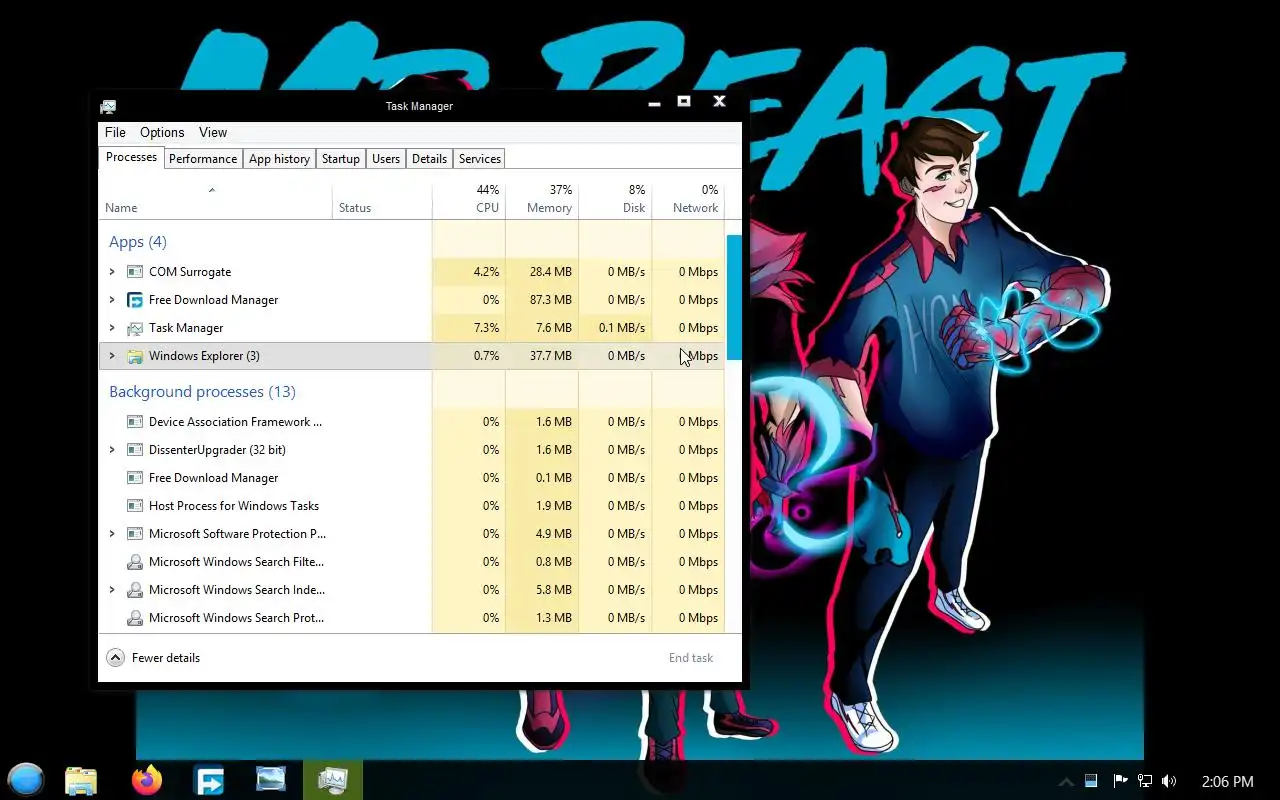Image resolution: width=1280 pixels, height=800 pixels.
Task: Expand Windows Explorer (3) group
Action: (112, 356)
